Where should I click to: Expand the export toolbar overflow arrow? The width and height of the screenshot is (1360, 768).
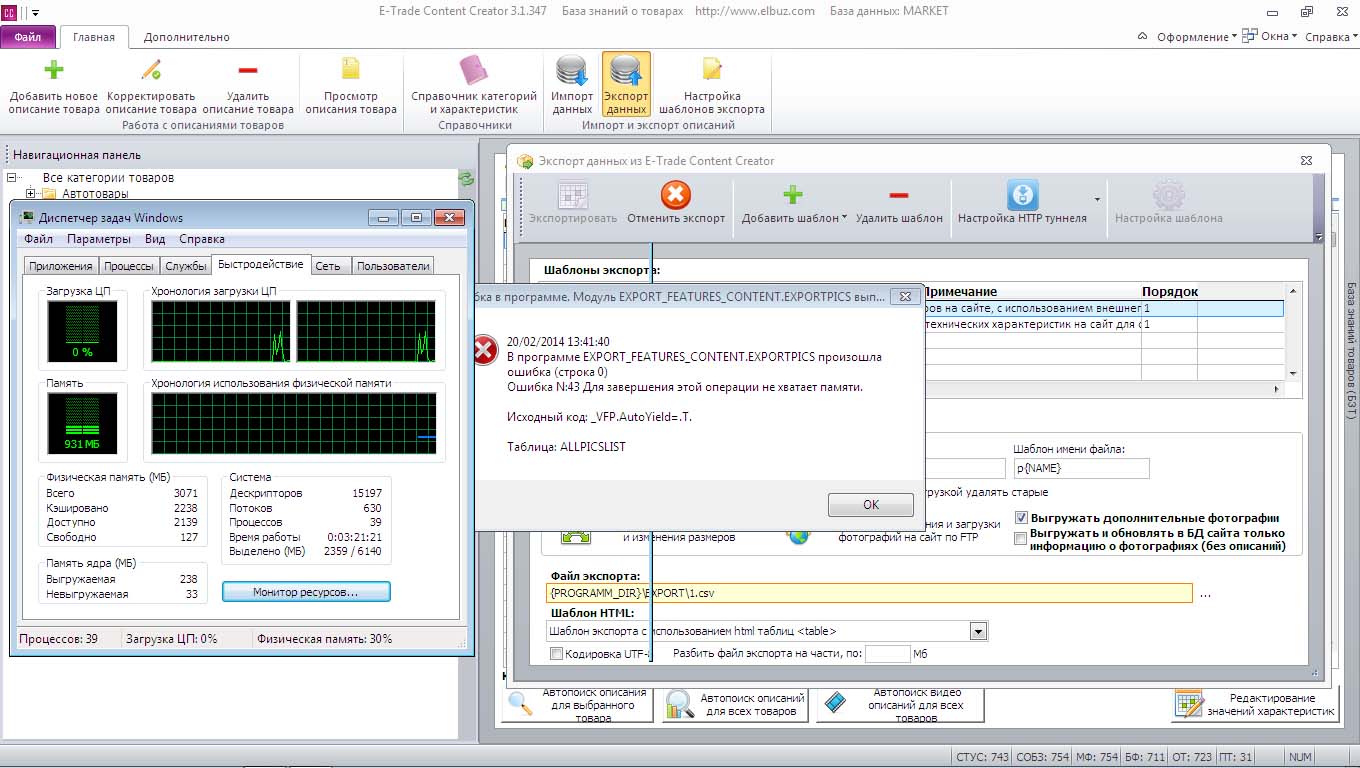point(1319,238)
